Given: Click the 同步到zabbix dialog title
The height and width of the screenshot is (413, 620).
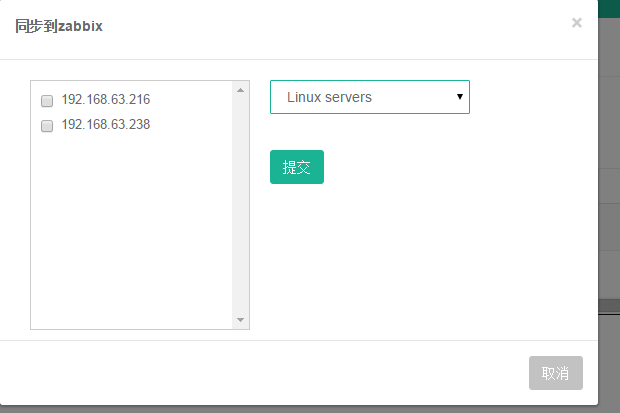Looking at the screenshot, I should coord(59,26).
